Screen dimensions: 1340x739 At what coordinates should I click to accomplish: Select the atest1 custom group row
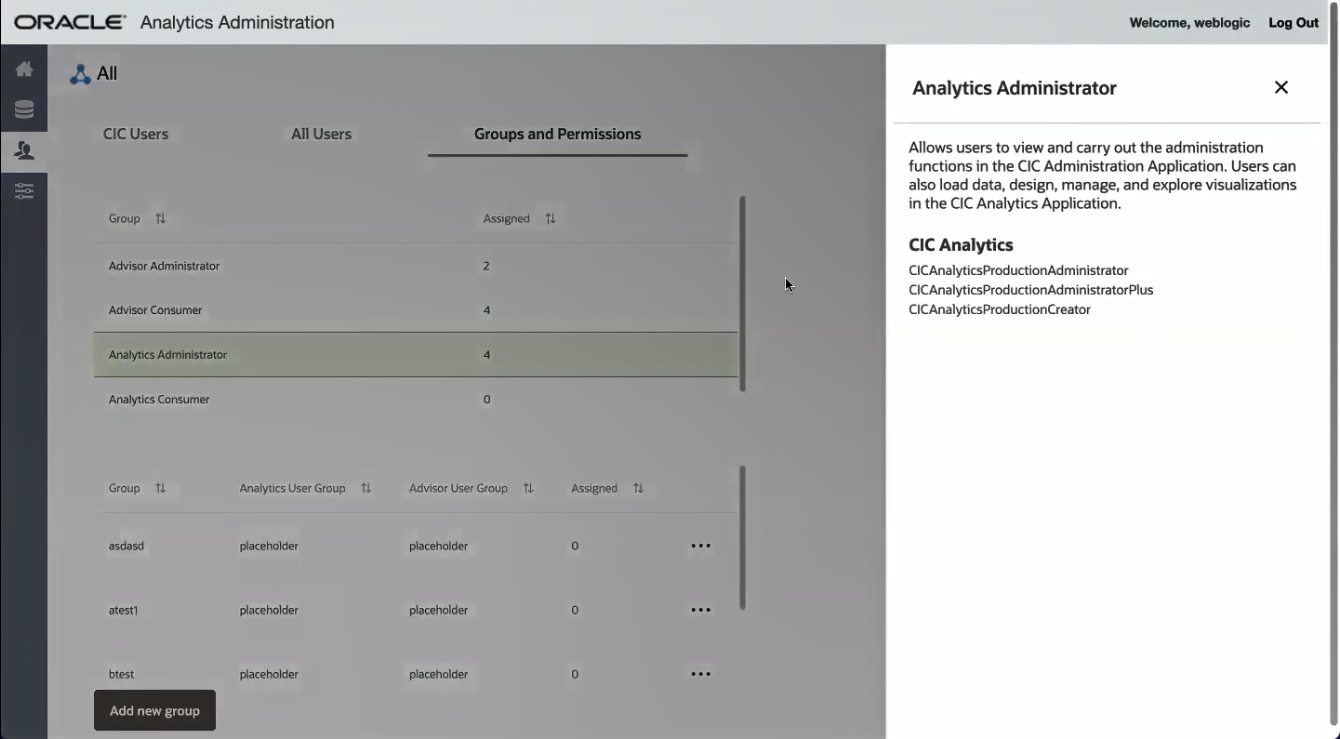416,610
